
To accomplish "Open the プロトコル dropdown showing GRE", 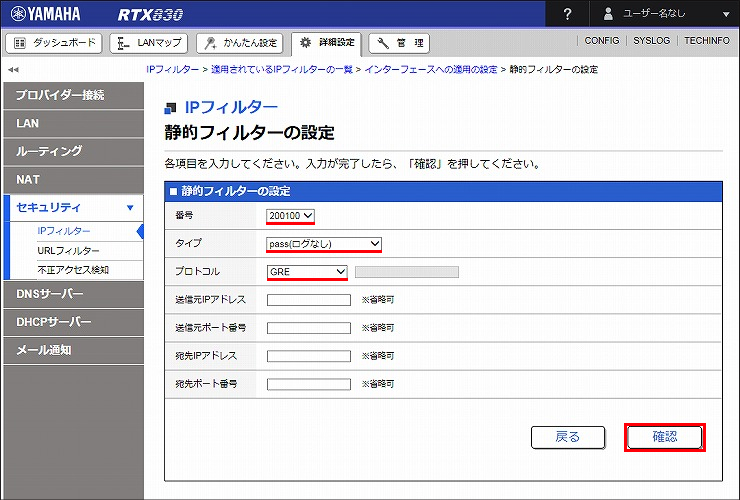I will pos(307,272).
